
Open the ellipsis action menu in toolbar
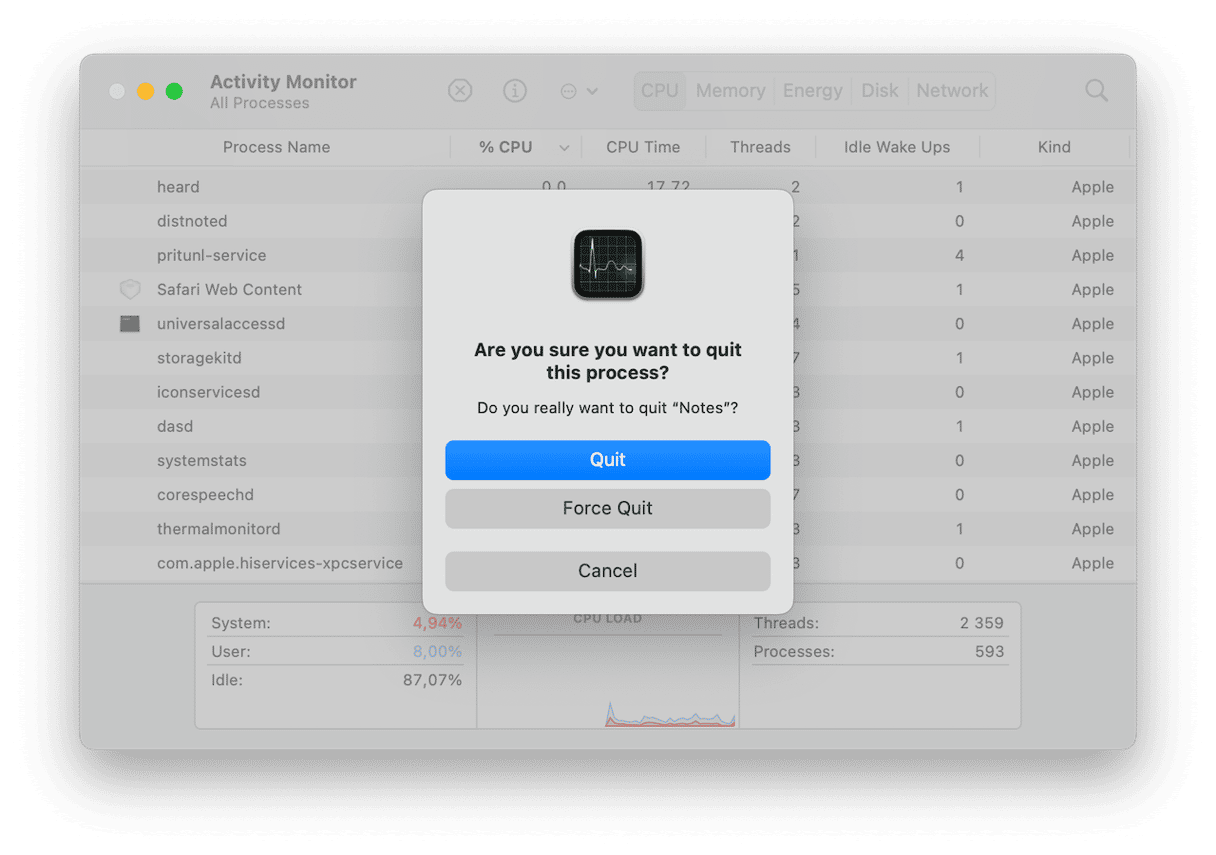click(579, 91)
